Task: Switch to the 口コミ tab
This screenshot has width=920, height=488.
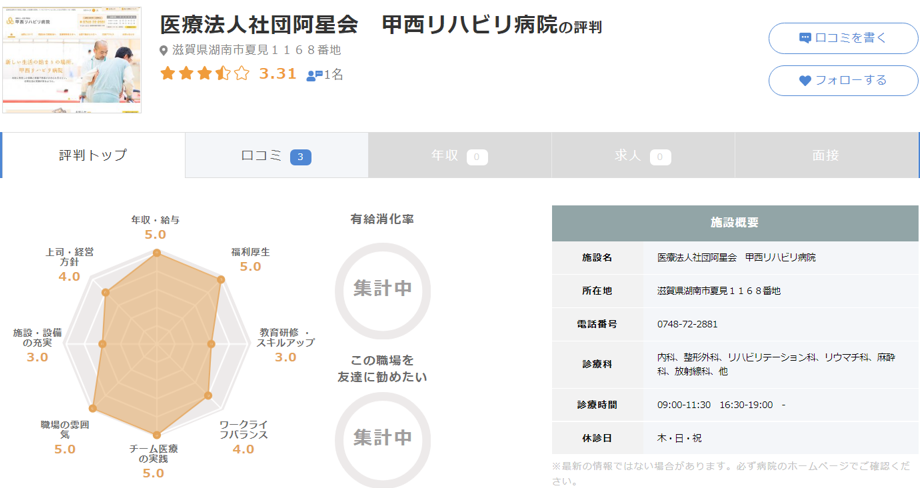Action: point(277,155)
